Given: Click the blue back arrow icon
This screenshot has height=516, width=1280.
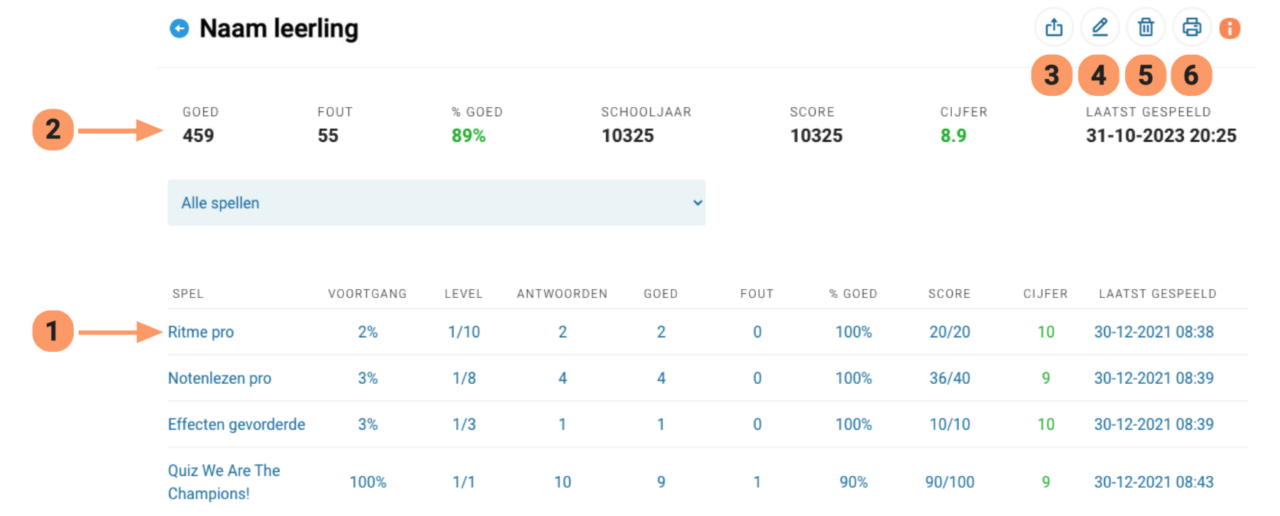Looking at the screenshot, I should tap(179, 29).
